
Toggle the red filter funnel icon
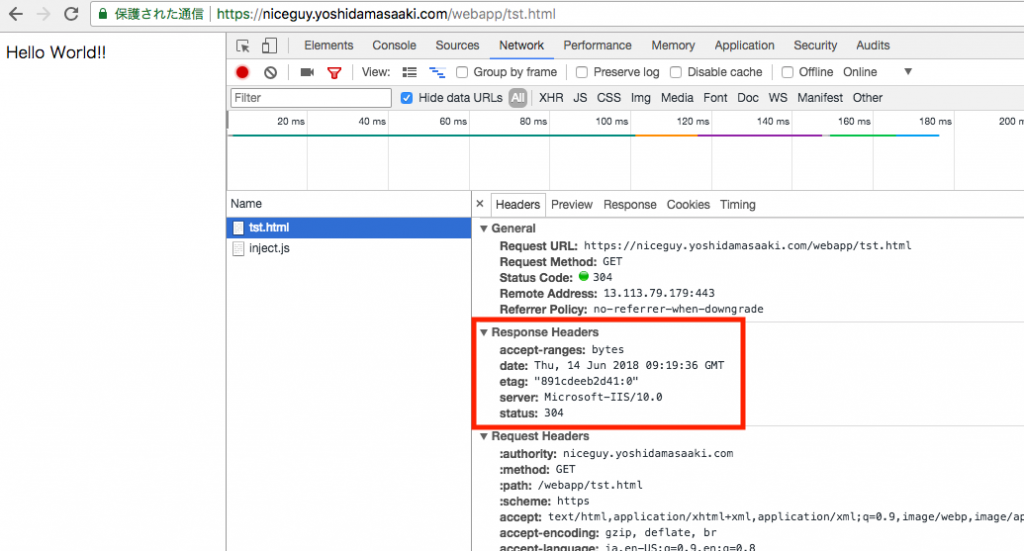click(334, 72)
